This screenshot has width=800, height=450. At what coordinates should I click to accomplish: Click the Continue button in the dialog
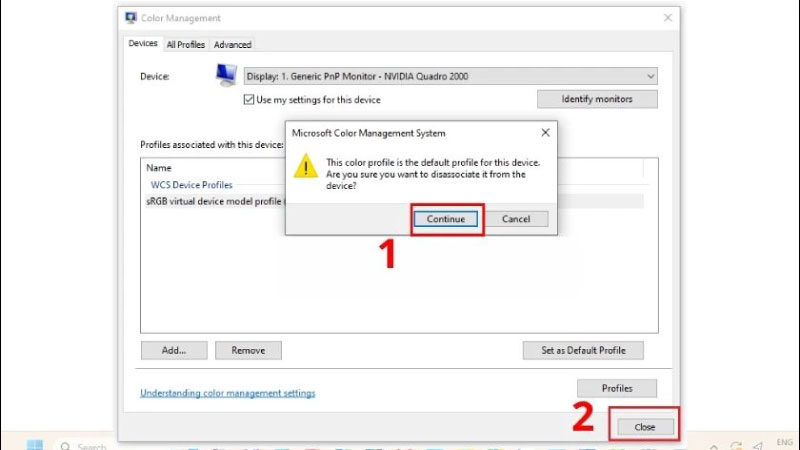tap(446, 219)
